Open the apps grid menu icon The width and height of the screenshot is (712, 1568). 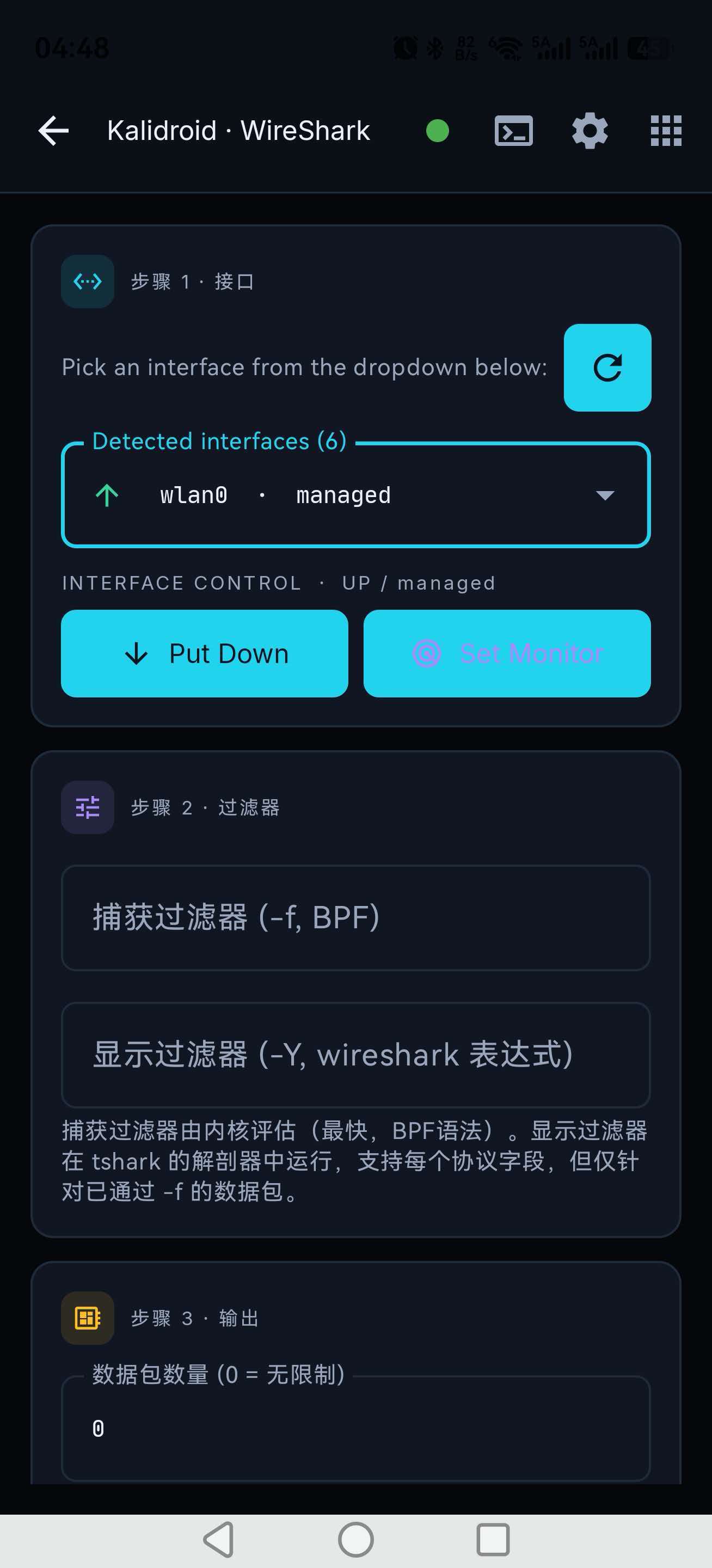[666, 131]
